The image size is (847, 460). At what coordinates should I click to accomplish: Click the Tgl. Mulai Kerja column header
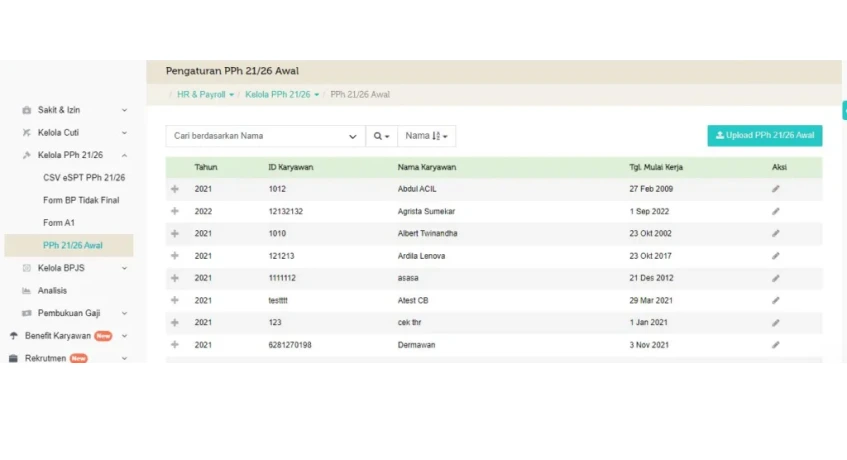click(x=656, y=167)
